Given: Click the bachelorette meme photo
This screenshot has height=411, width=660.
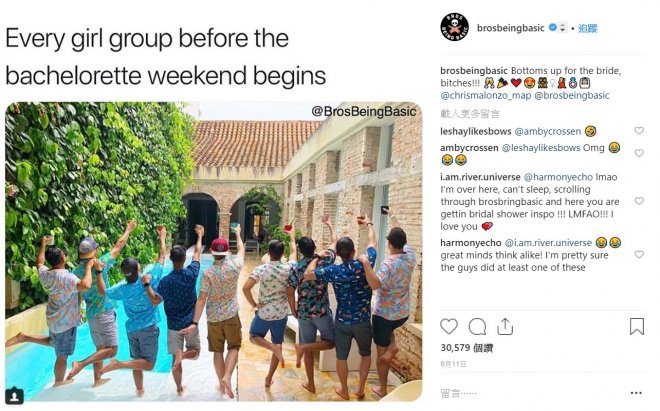Looking at the screenshot, I should click(x=213, y=252).
